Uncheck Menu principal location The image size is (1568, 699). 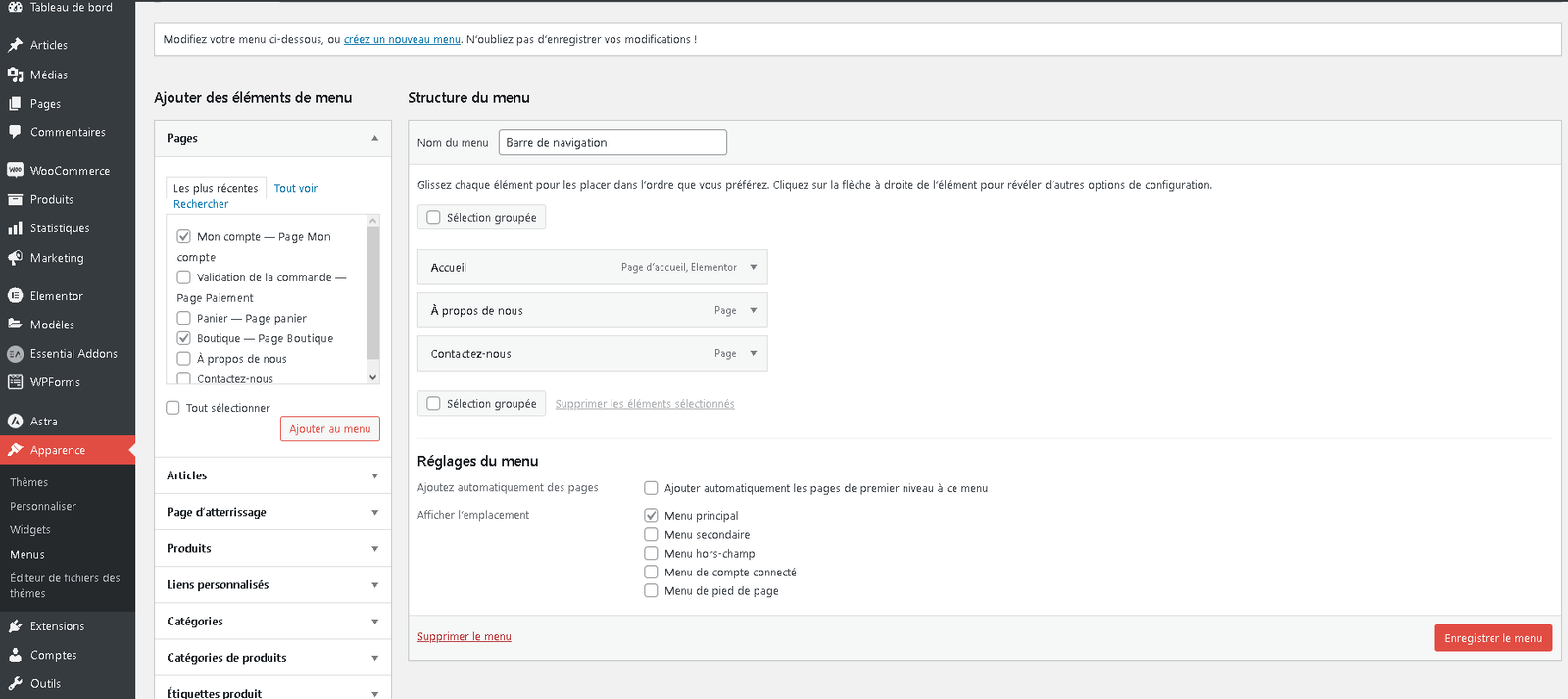point(651,515)
